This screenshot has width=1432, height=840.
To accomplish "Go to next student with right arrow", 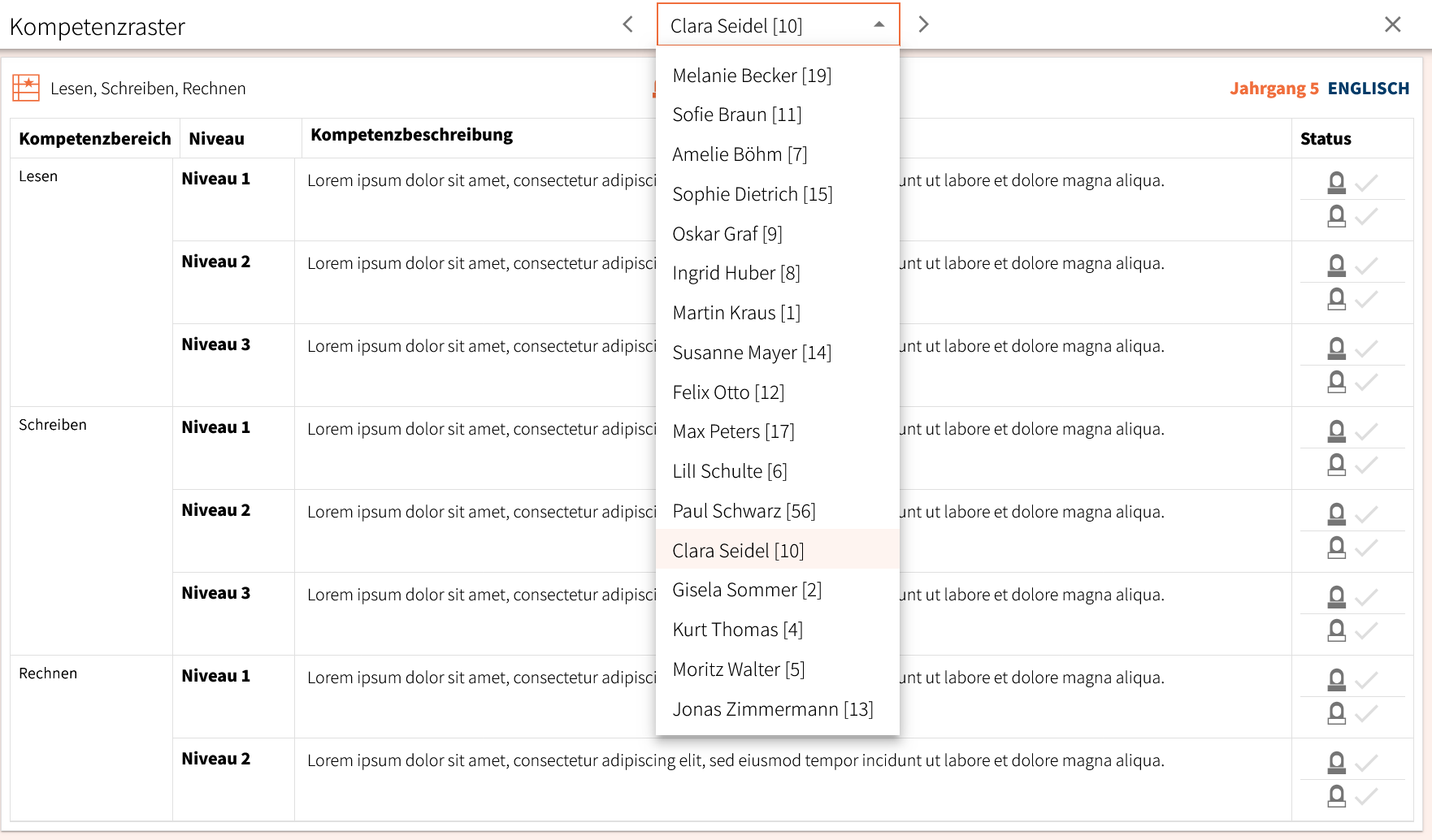I will point(923,24).
